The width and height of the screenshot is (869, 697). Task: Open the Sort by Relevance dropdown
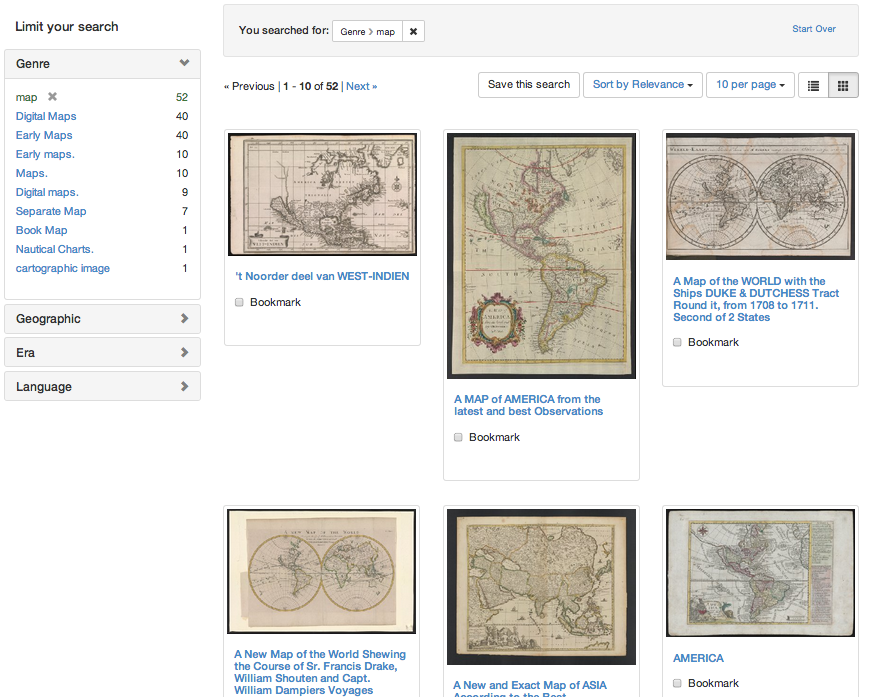click(x=643, y=85)
